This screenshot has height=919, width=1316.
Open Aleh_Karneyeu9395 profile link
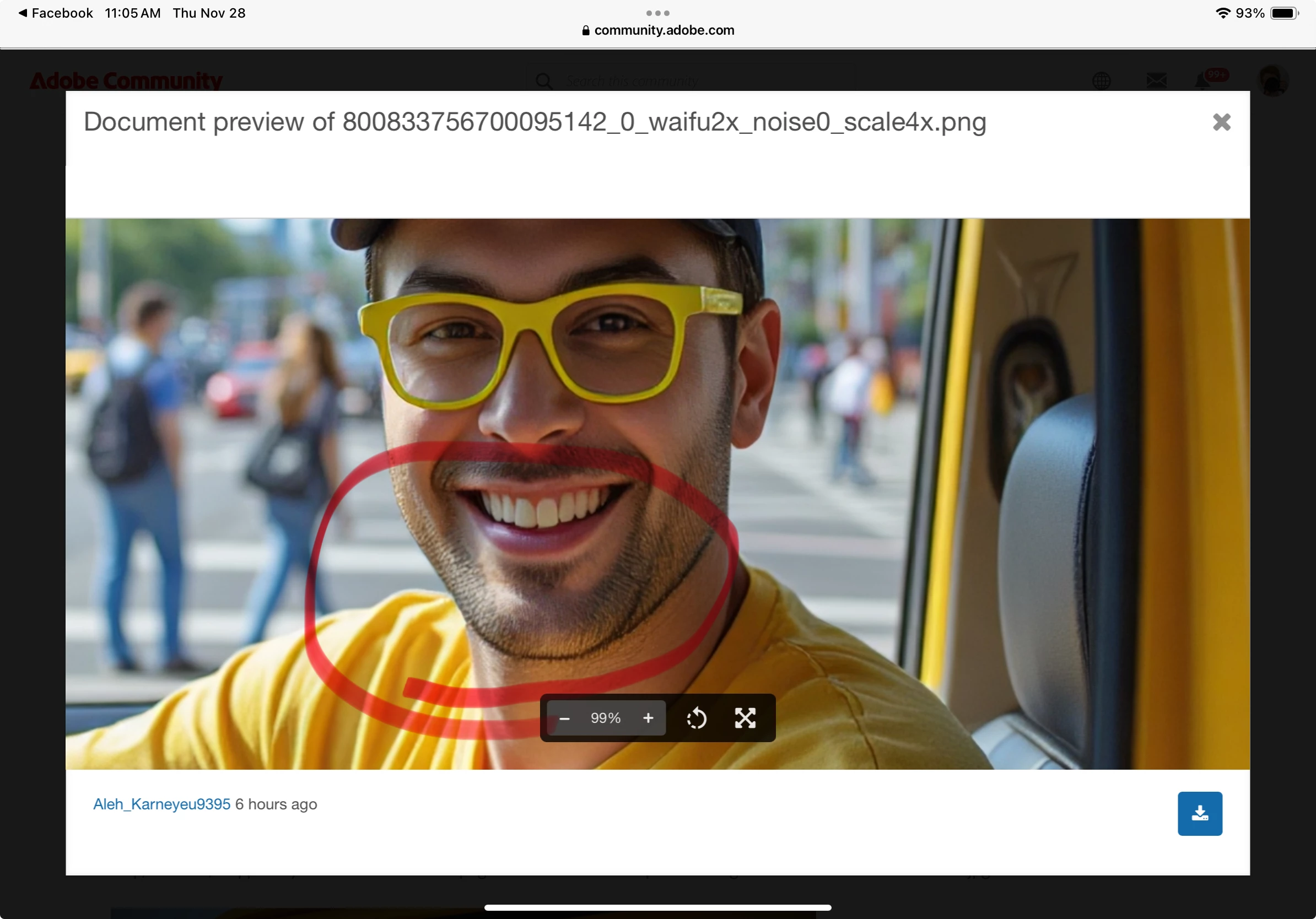[161, 804]
